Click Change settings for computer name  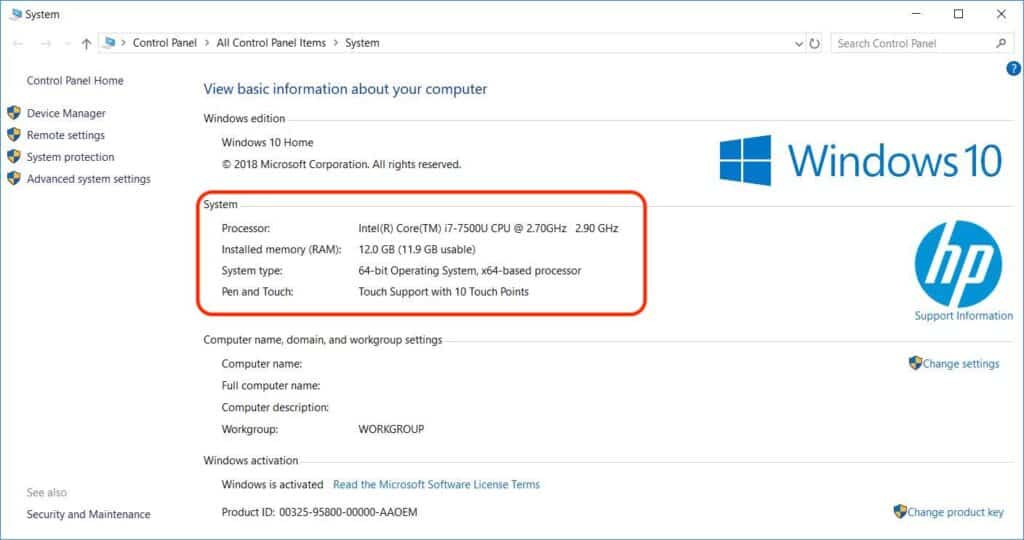961,364
